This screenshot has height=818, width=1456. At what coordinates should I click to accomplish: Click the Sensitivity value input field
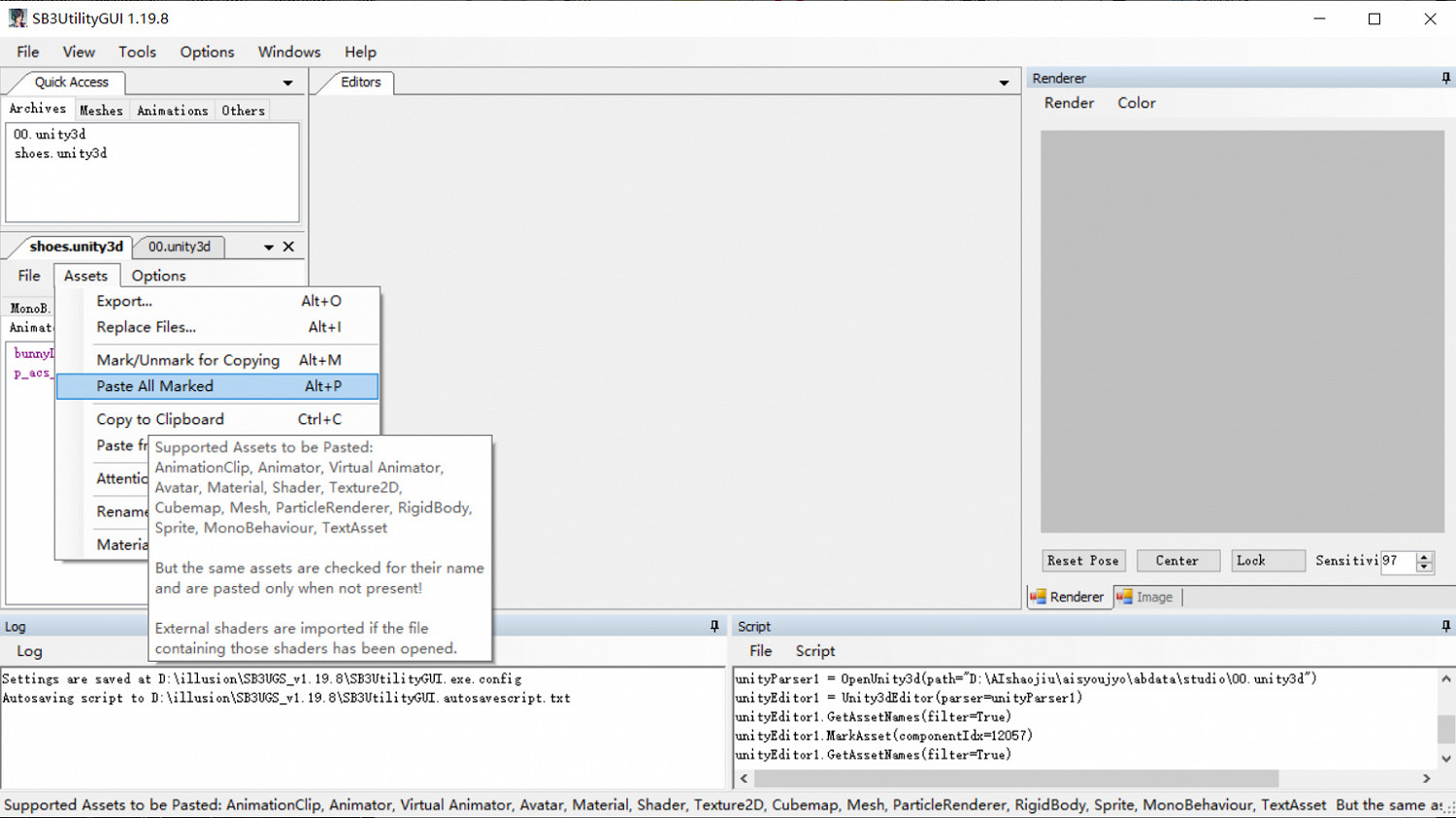1398,561
